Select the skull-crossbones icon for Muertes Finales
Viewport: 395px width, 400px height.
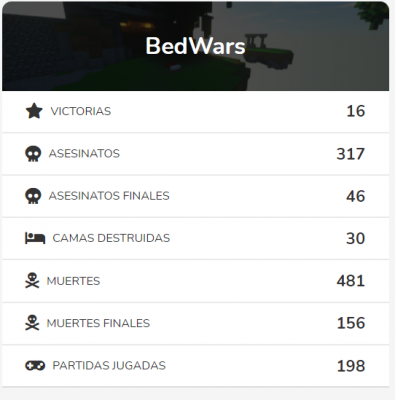point(32,323)
